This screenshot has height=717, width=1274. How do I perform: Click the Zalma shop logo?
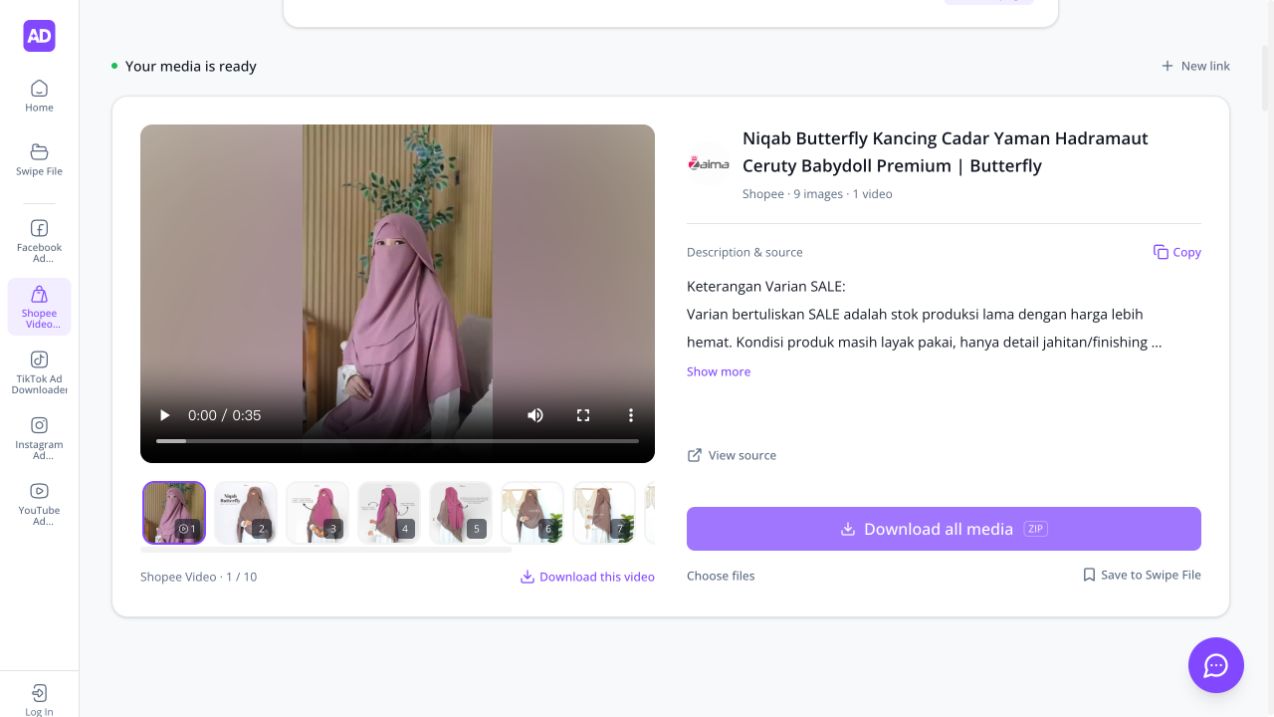[709, 164]
